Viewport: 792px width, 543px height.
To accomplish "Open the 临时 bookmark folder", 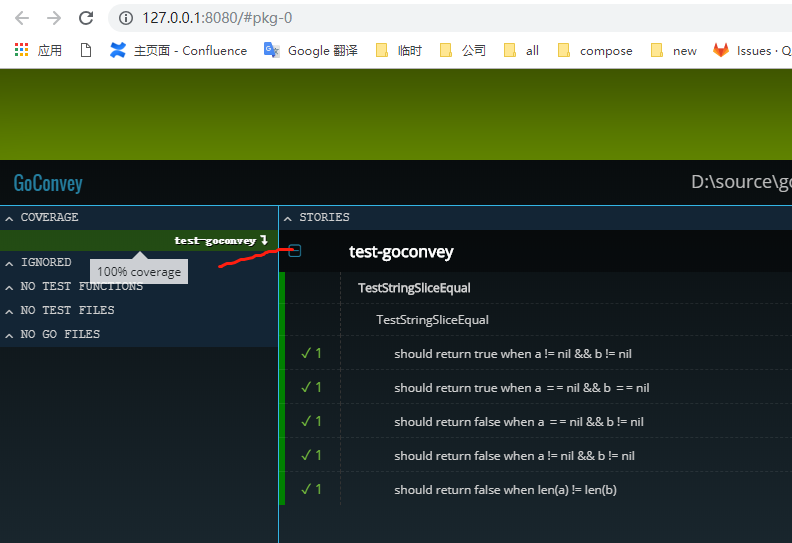I will [x=399, y=51].
